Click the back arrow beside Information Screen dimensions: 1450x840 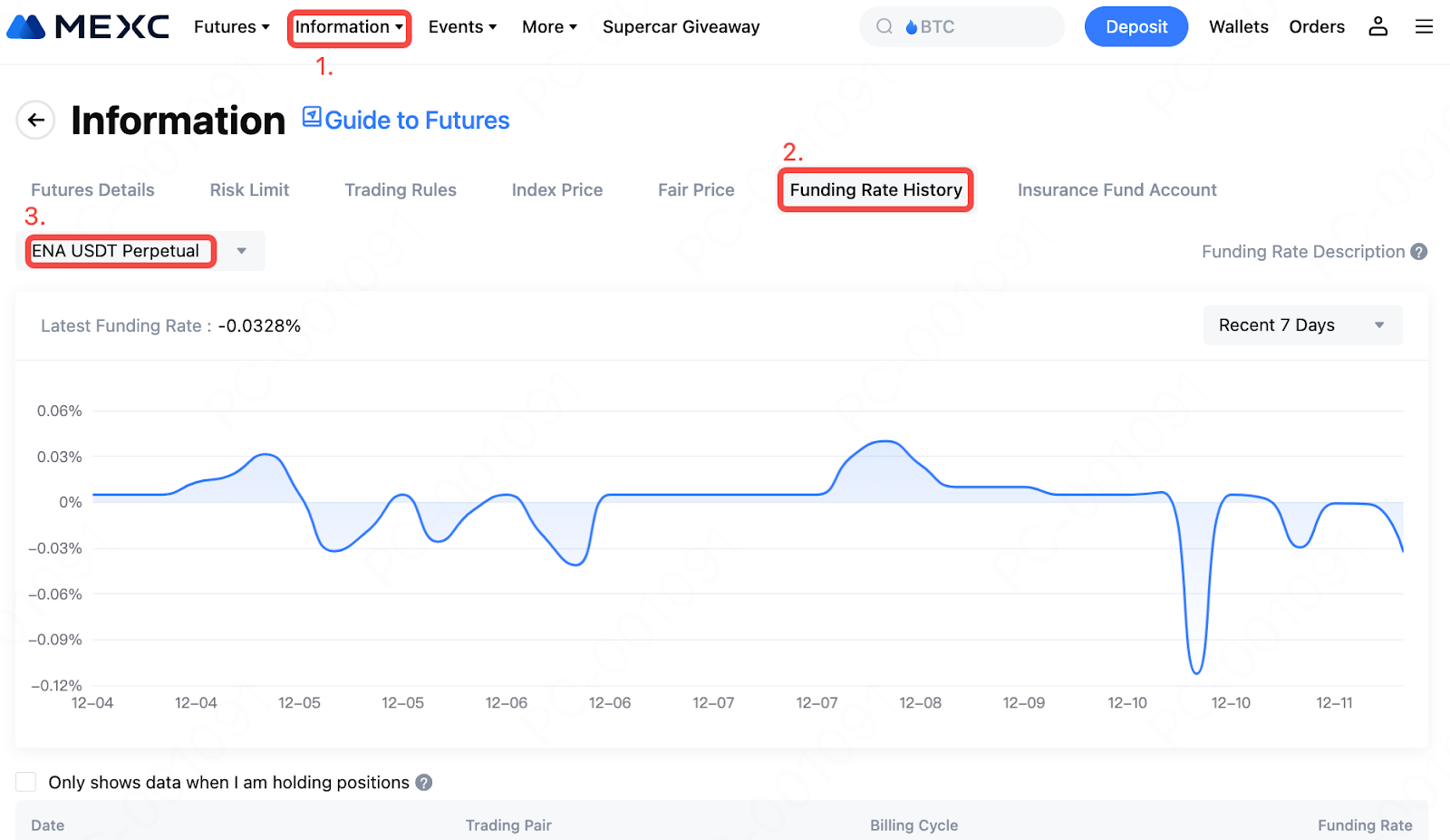click(x=36, y=120)
